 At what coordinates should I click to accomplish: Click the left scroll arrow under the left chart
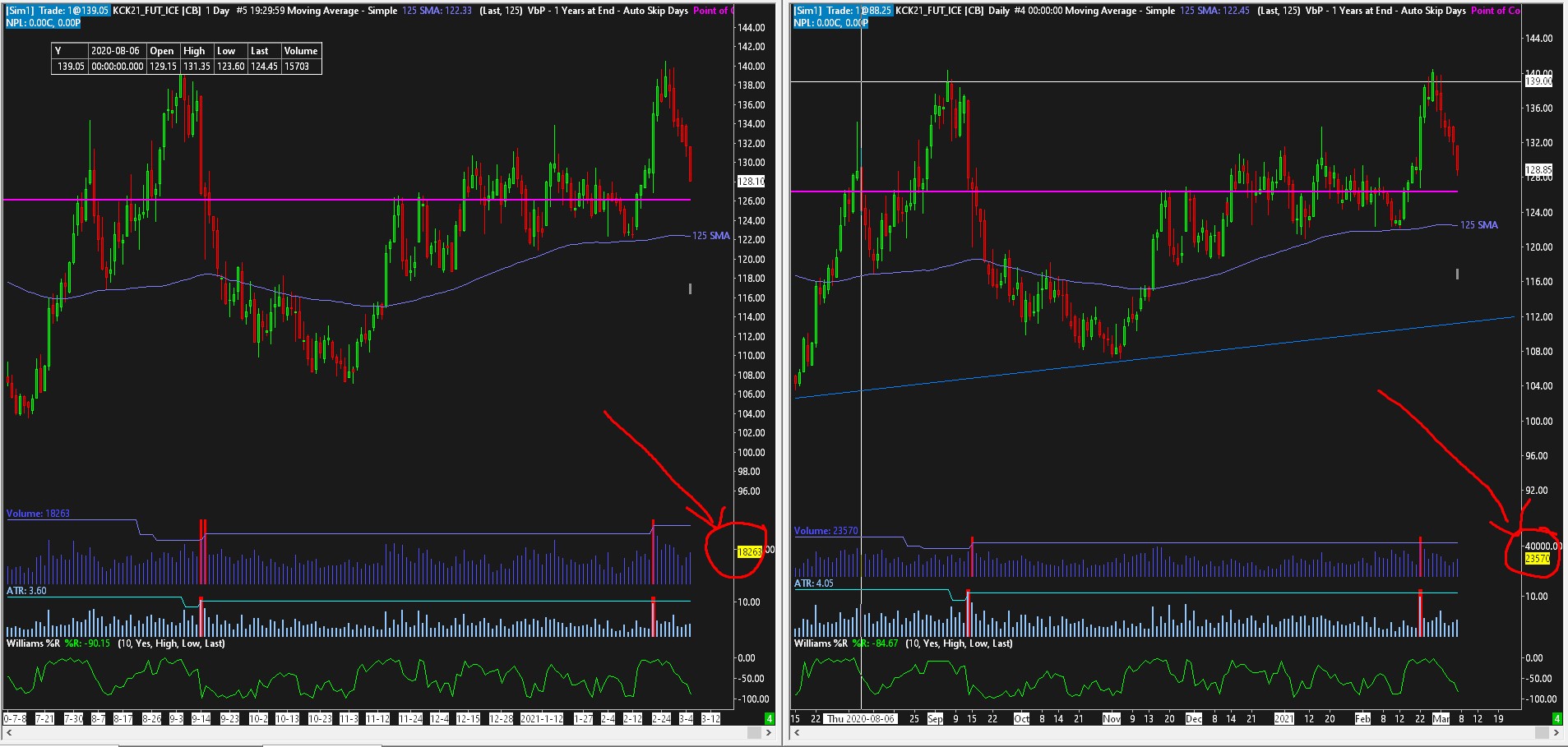point(8,732)
